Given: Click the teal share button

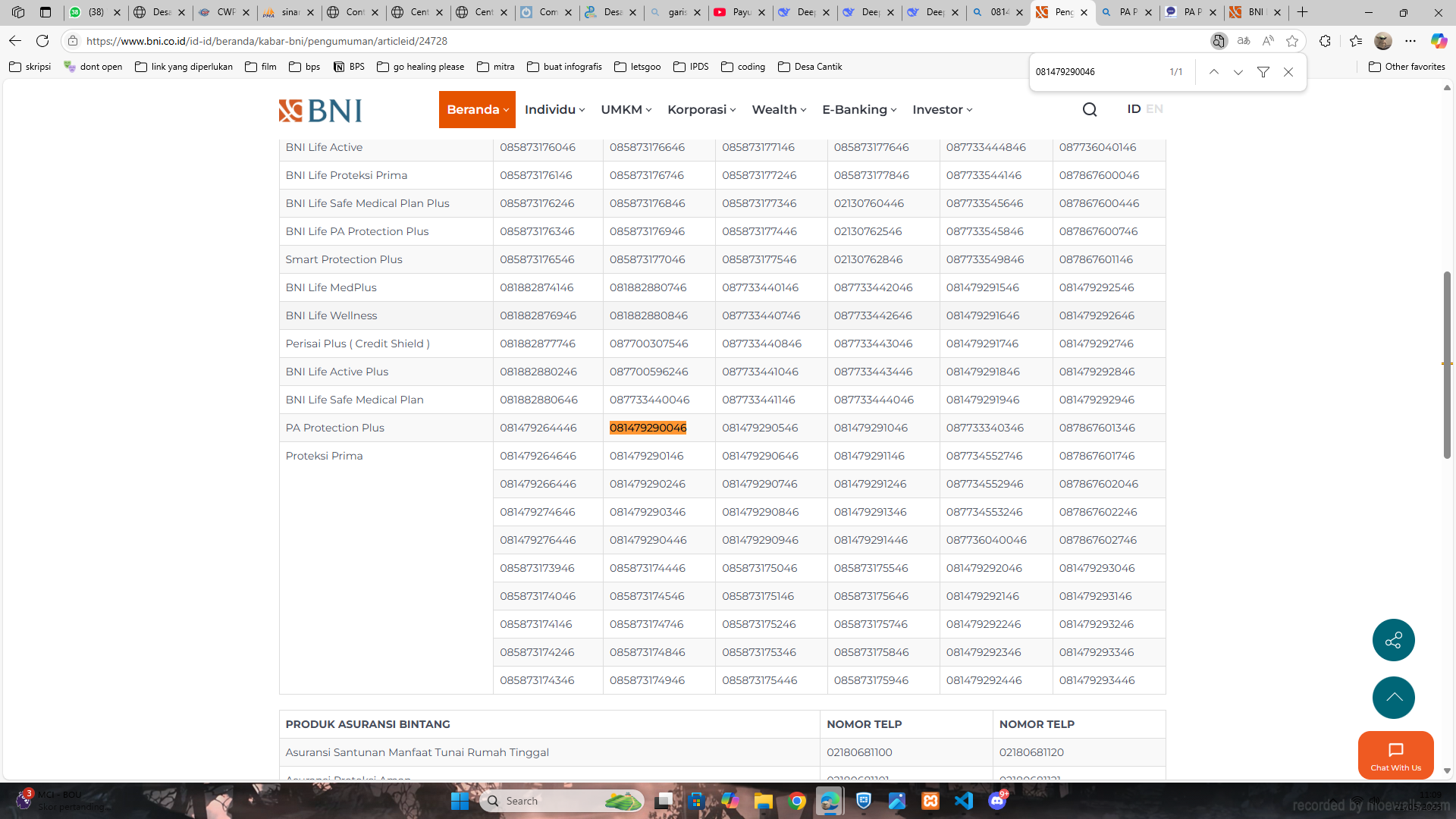Looking at the screenshot, I should pos(1393,640).
